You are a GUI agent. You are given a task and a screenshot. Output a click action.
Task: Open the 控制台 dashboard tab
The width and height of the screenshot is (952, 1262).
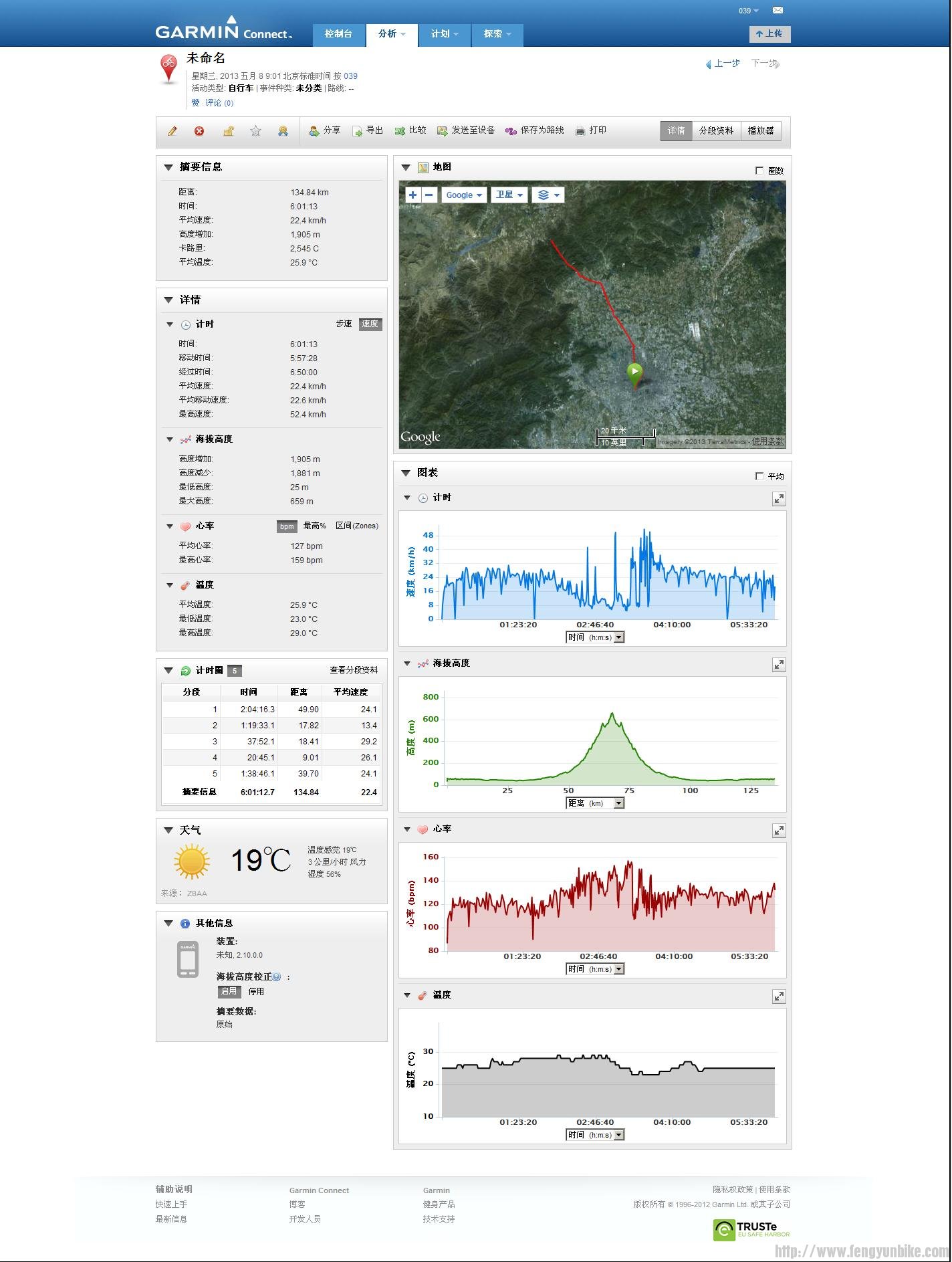point(338,34)
